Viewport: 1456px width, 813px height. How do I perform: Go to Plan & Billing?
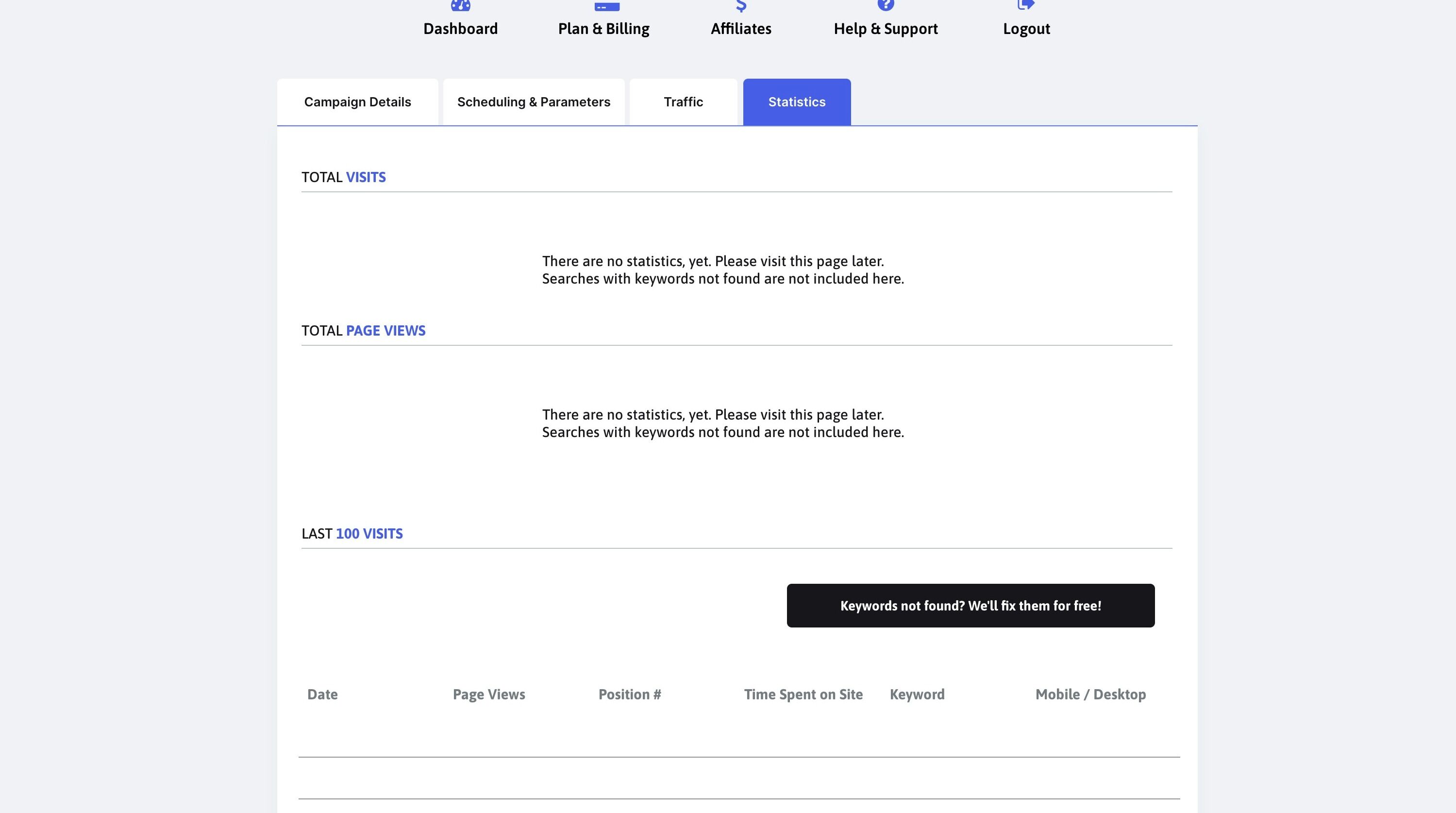[603, 29]
